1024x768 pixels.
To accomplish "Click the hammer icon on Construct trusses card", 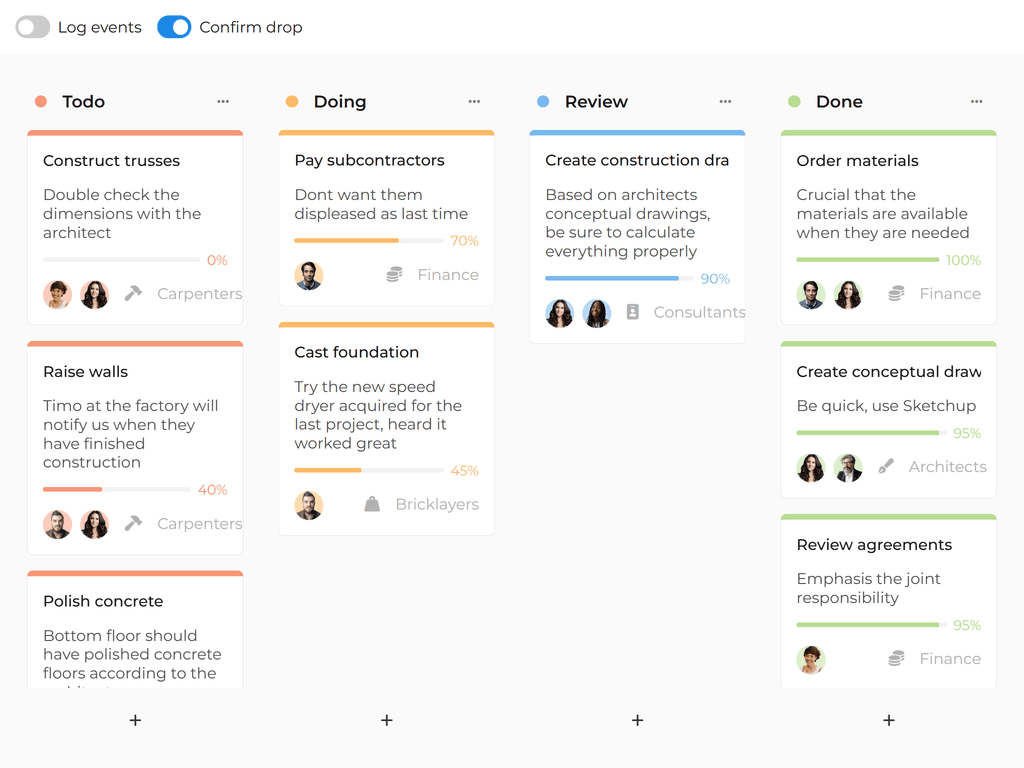I will pyautogui.click(x=133, y=294).
